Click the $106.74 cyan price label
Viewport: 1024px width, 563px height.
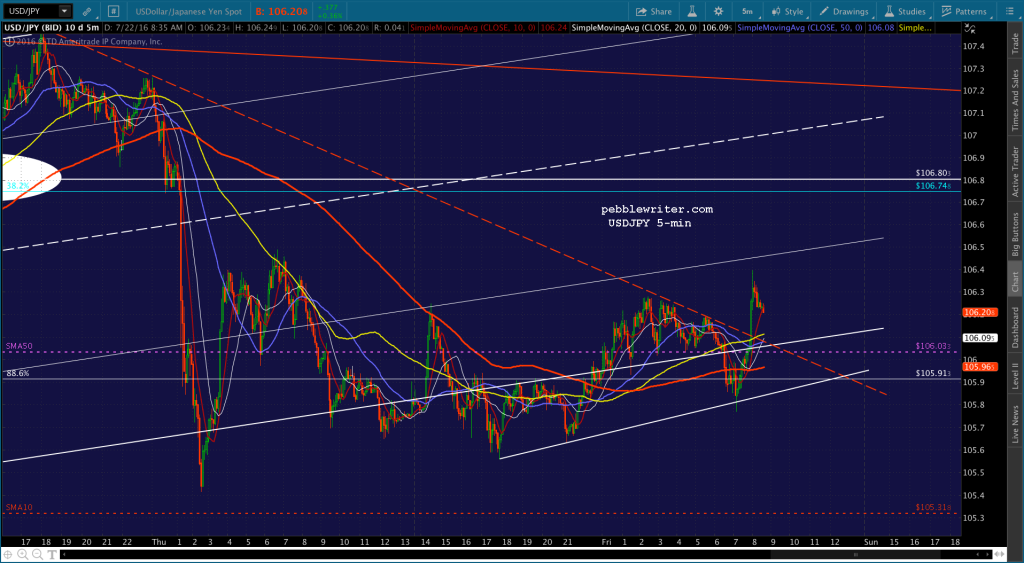coord(933,186)
